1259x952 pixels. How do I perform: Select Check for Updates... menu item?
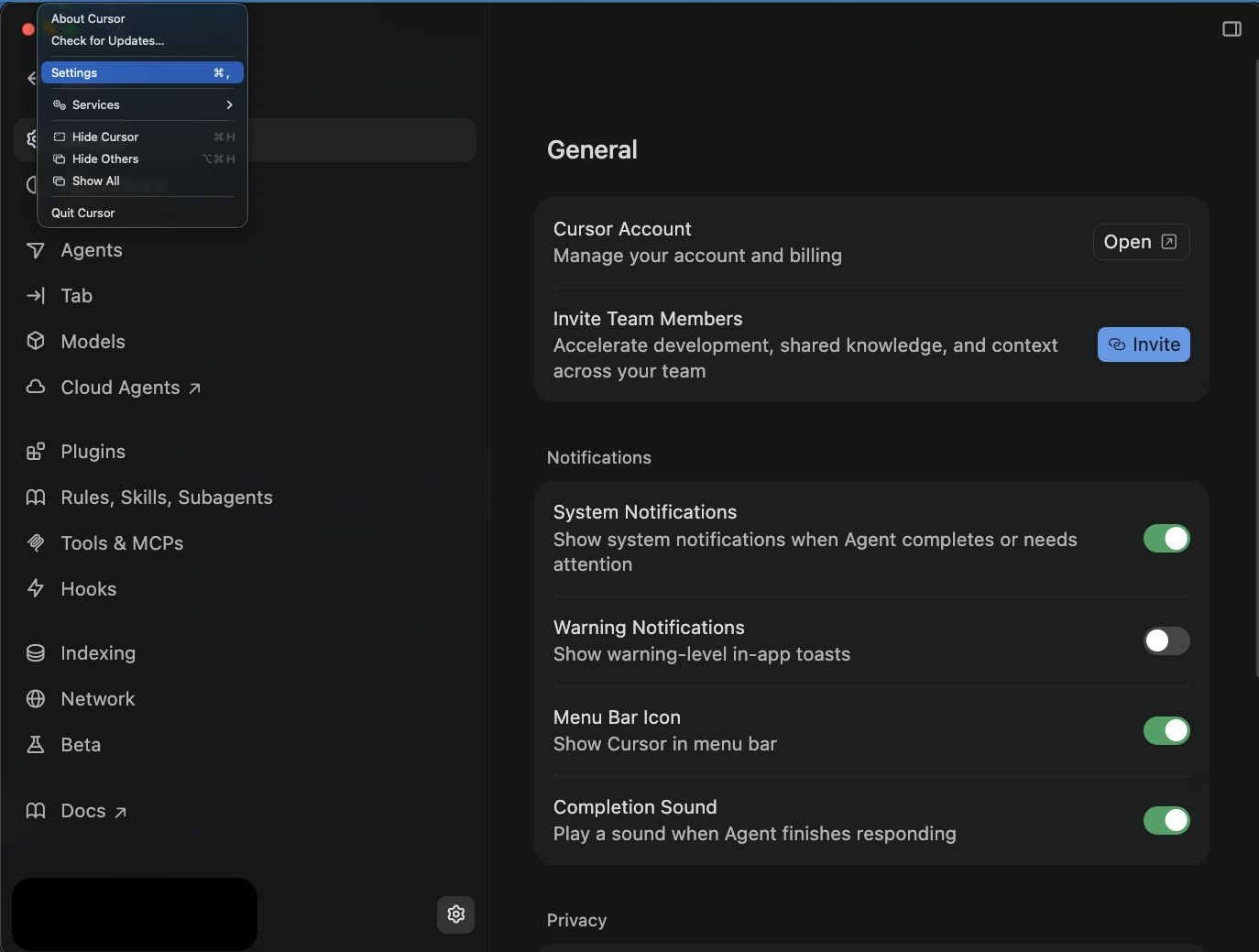[x=142, y=40]
